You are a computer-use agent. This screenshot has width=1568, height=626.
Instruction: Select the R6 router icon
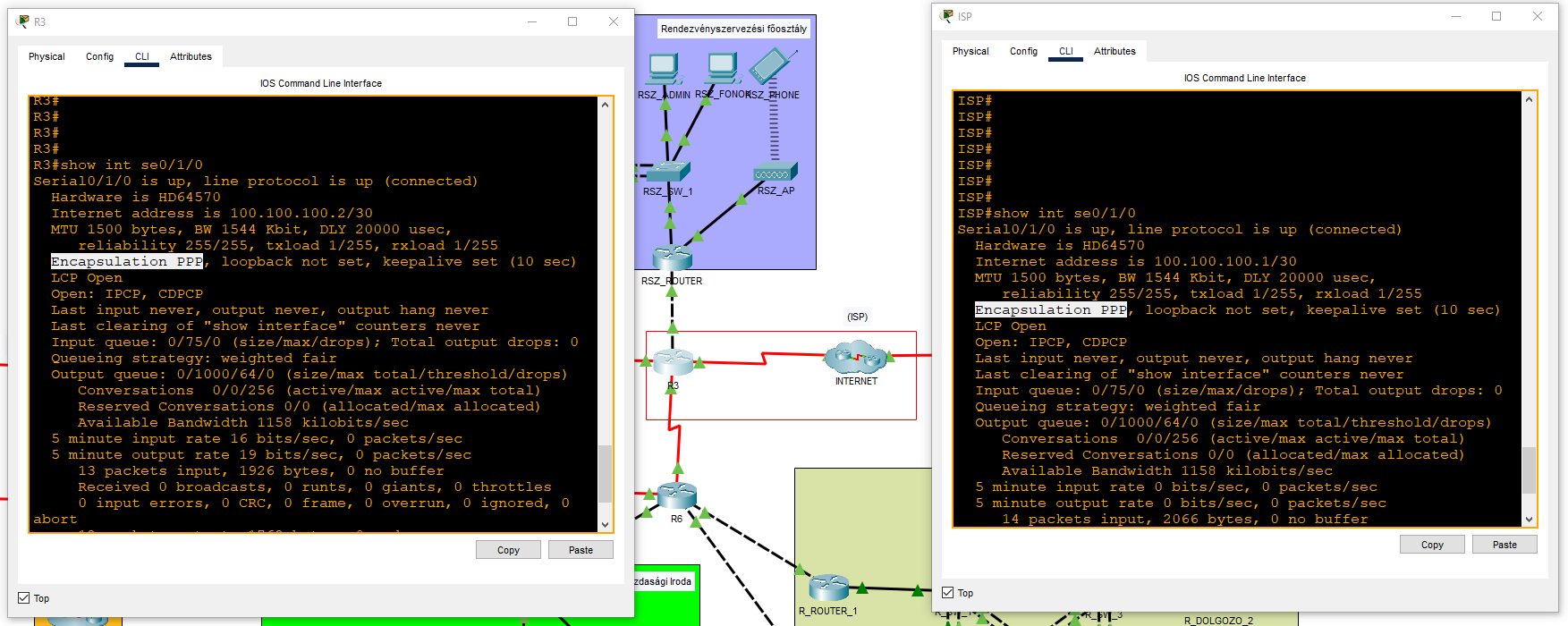coord(676,495)
